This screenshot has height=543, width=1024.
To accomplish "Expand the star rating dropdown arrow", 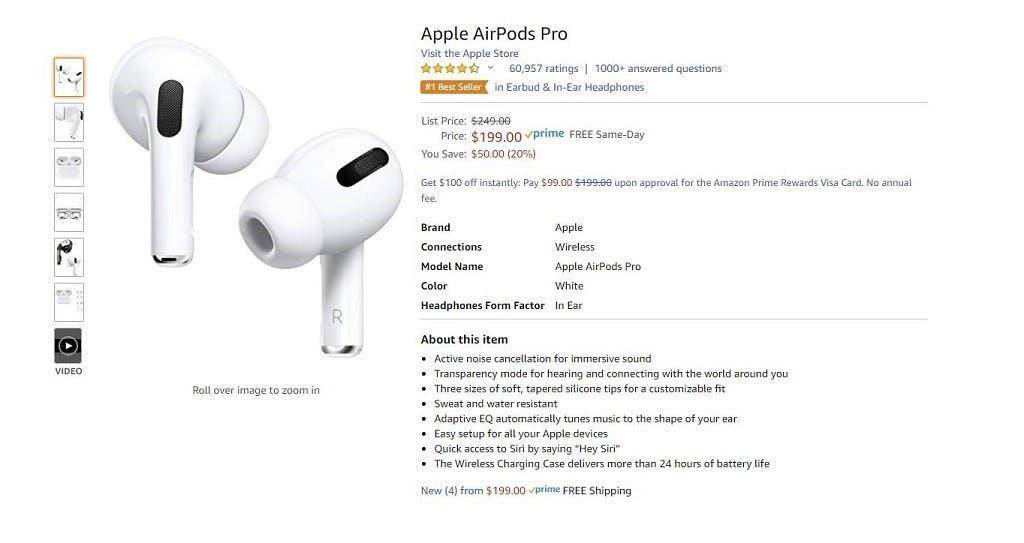I will coord(490,68).
